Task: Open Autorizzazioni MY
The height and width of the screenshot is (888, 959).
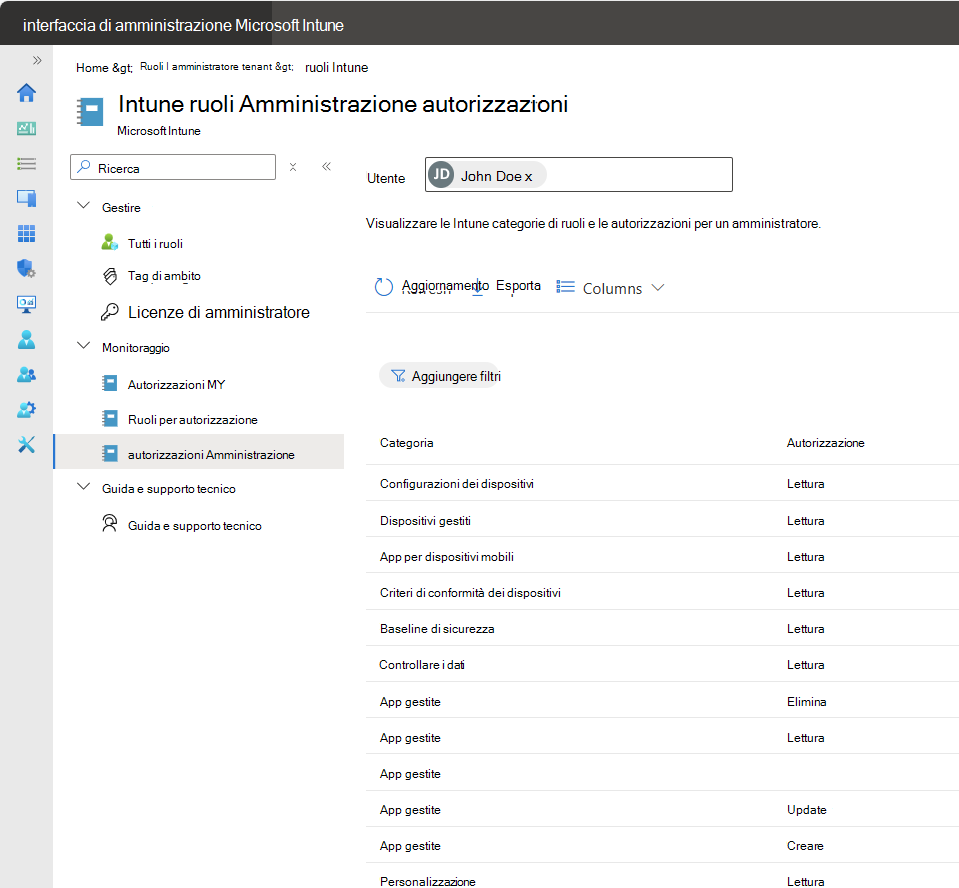Action: tap(176, 385)
